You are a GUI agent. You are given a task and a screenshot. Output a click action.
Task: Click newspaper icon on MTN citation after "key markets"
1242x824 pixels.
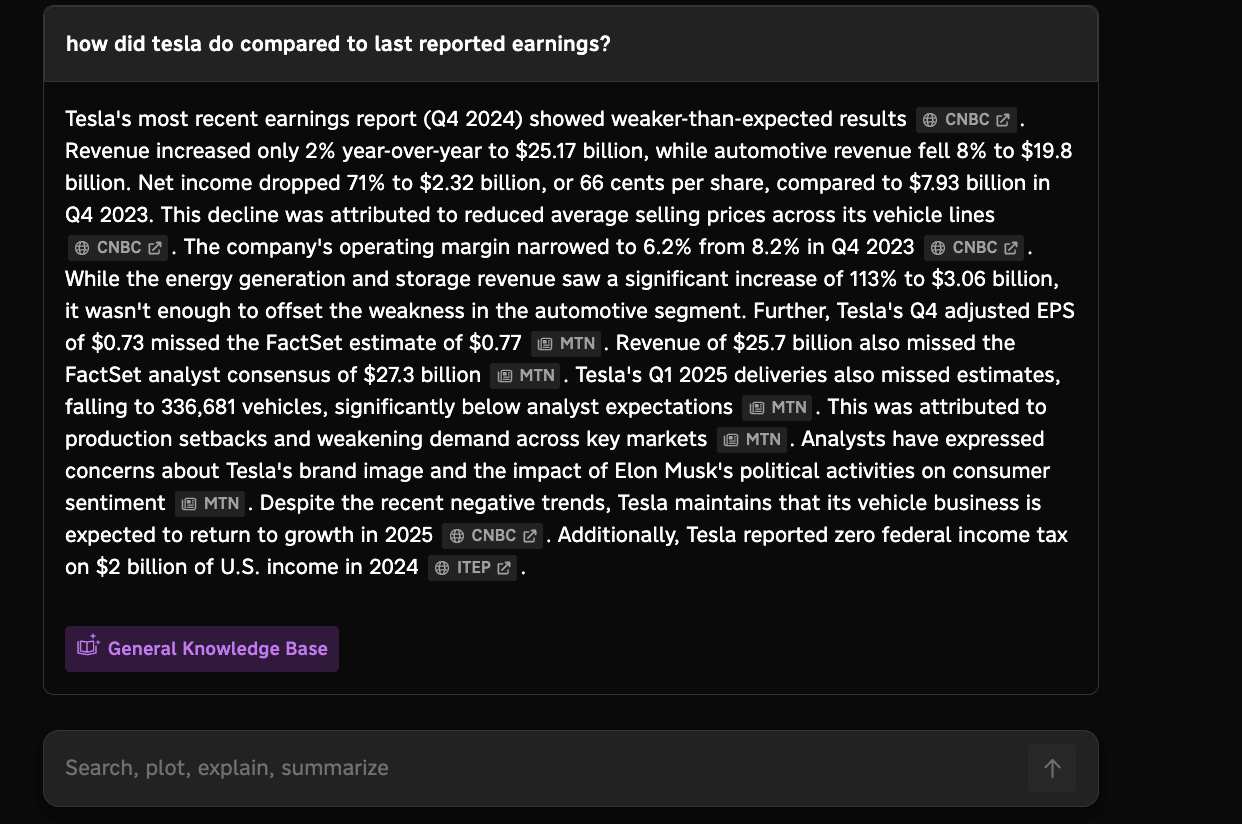[732, 440]
